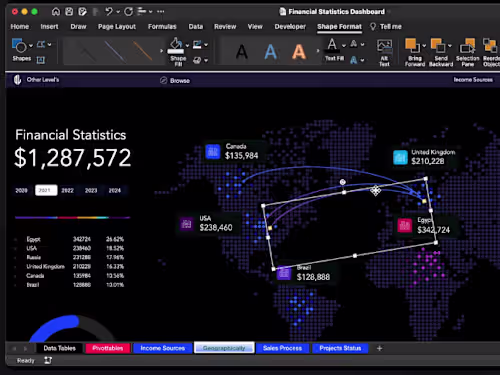The height and width of the screenshot is (375, 500).
Task: Select the Data ribbon tab
Action: 196,27
